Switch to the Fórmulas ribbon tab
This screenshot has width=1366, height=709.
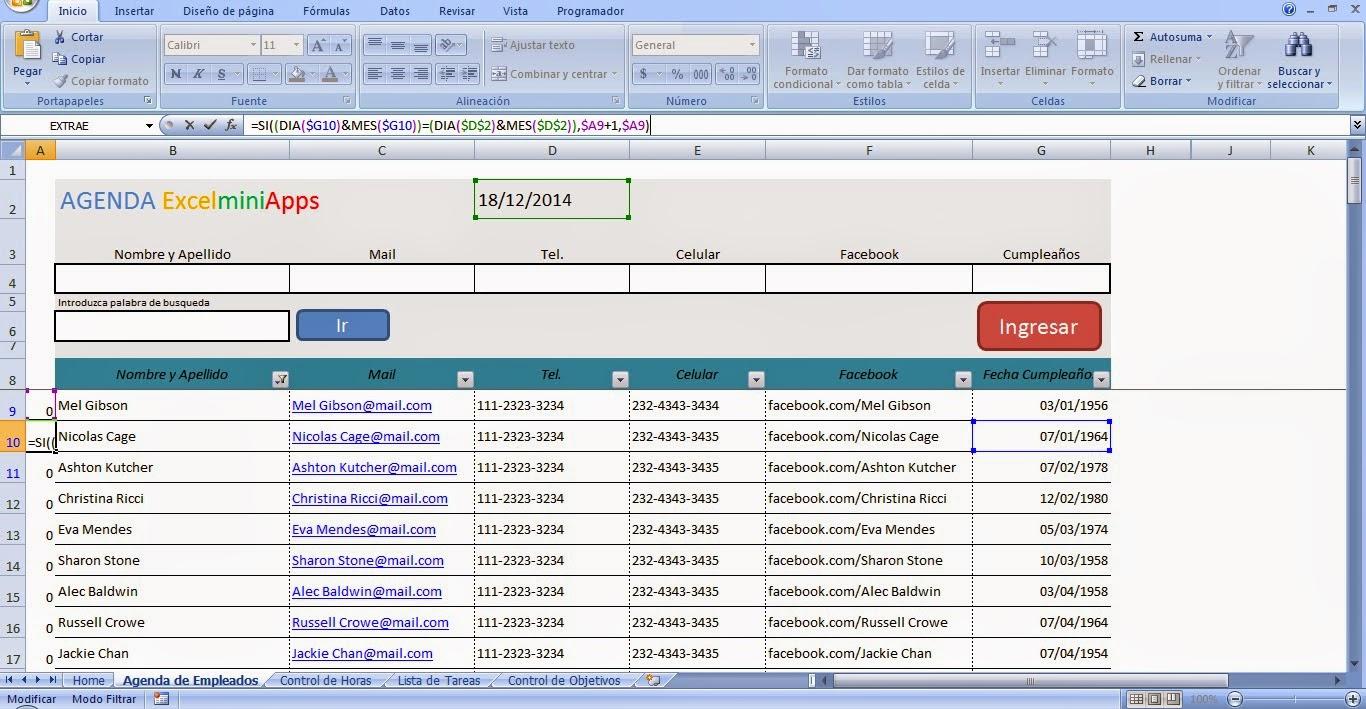[326, 11]
